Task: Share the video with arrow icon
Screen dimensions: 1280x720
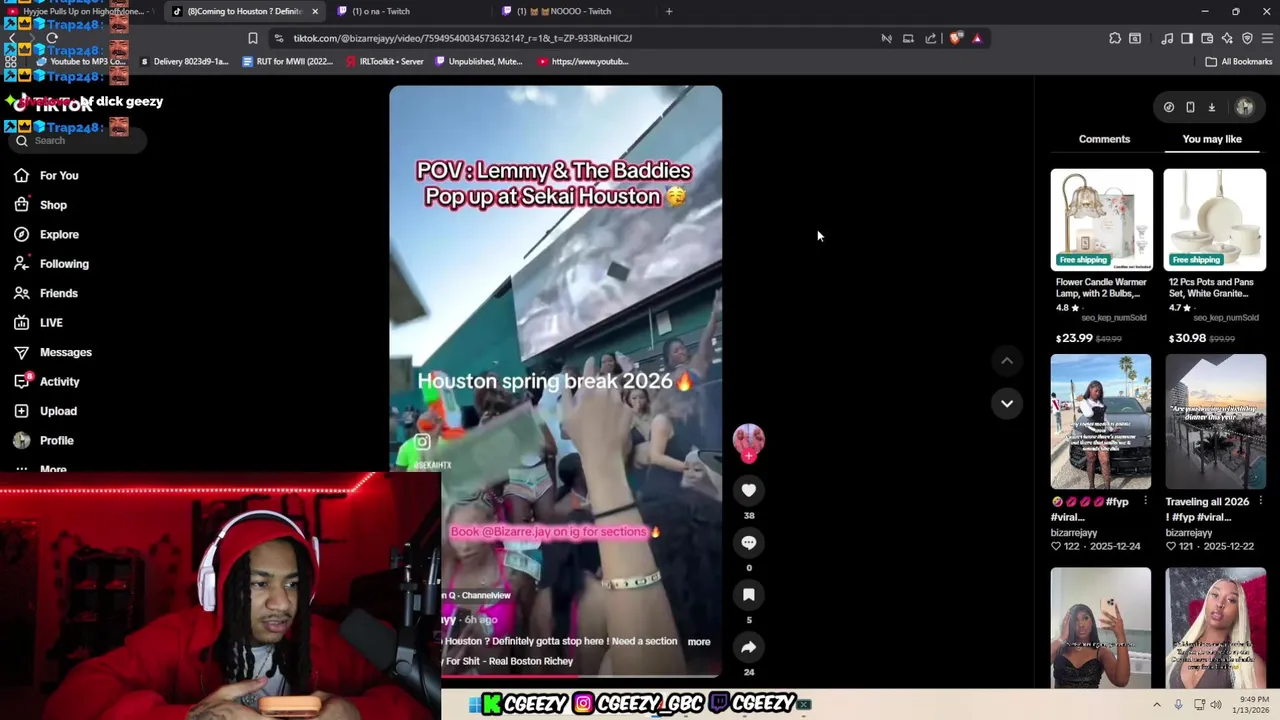Action: [748, 646]
